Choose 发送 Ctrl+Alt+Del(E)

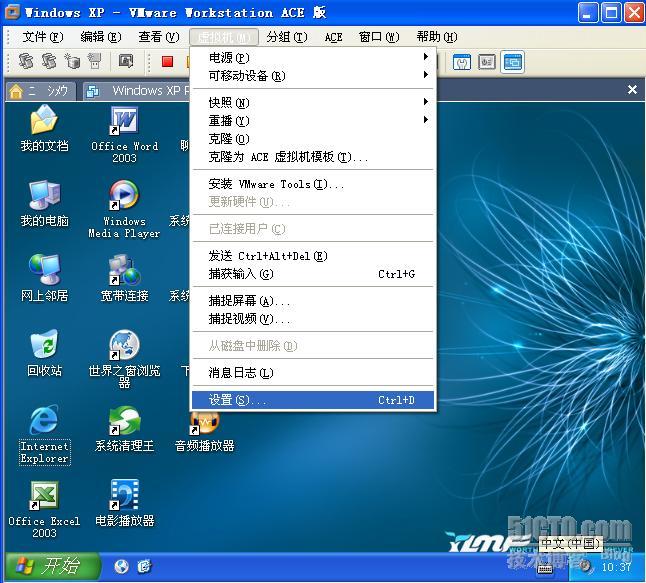point(313,256)
